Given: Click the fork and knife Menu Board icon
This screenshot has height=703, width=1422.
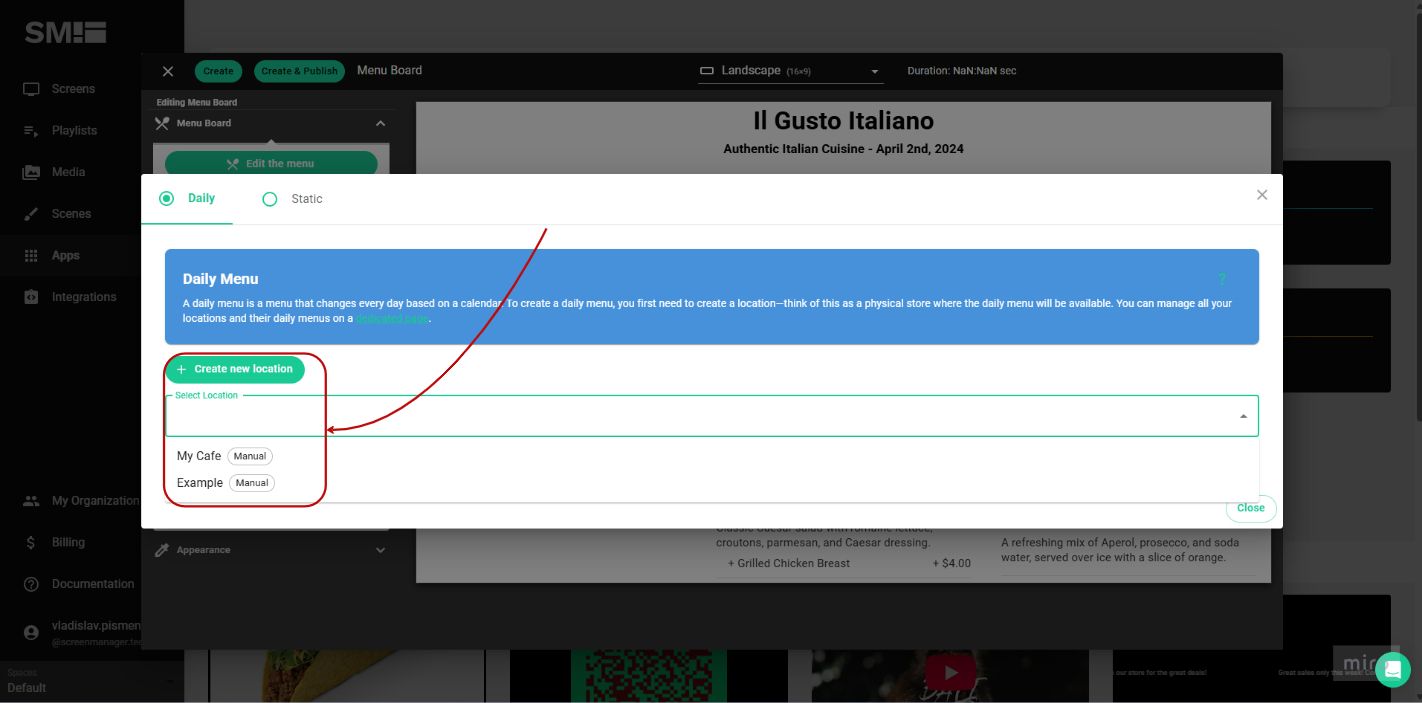Looking at the screenshot, I should [162, 123].
